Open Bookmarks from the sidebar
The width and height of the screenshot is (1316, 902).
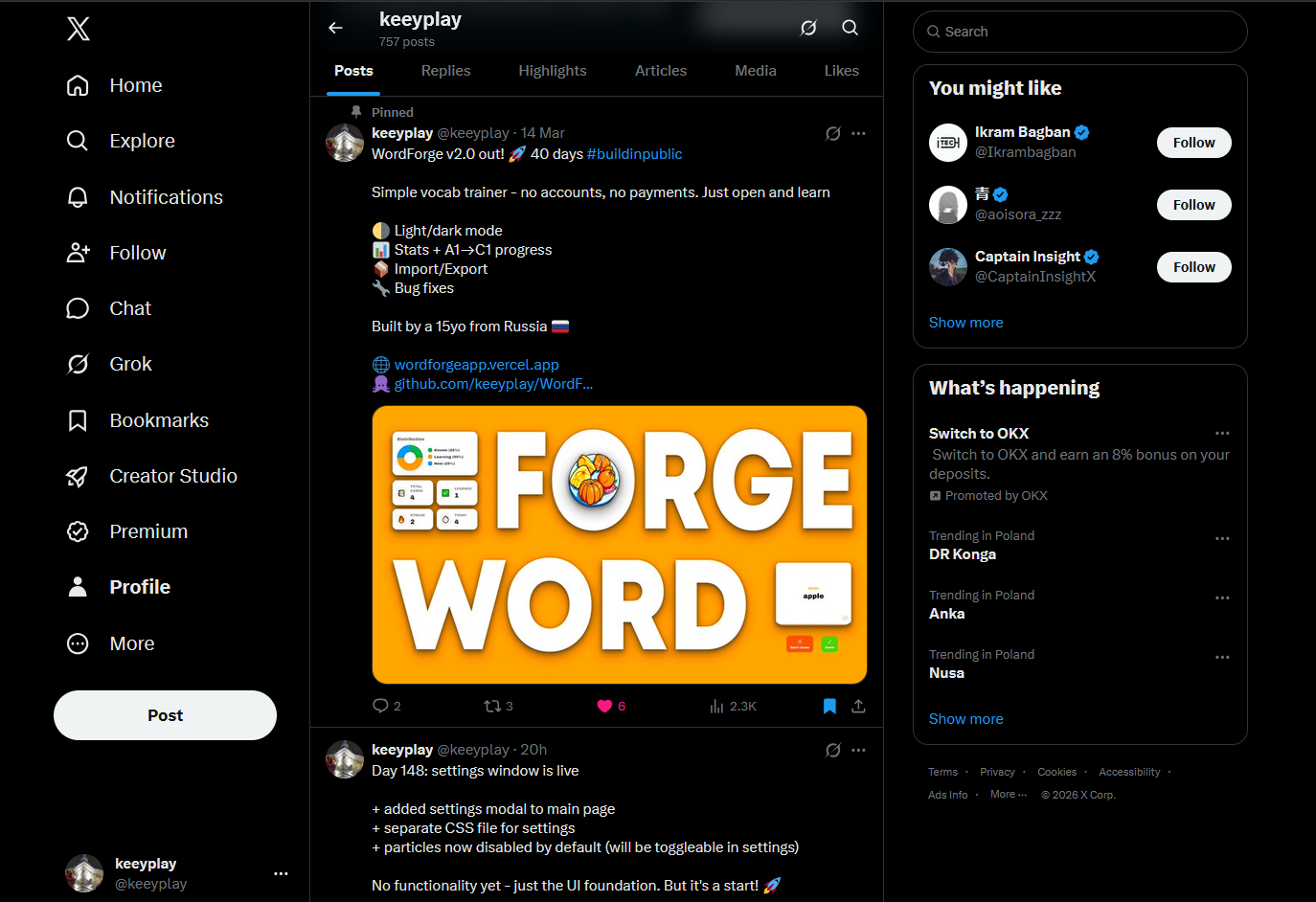pyautogui.click(x=137, y=420)
